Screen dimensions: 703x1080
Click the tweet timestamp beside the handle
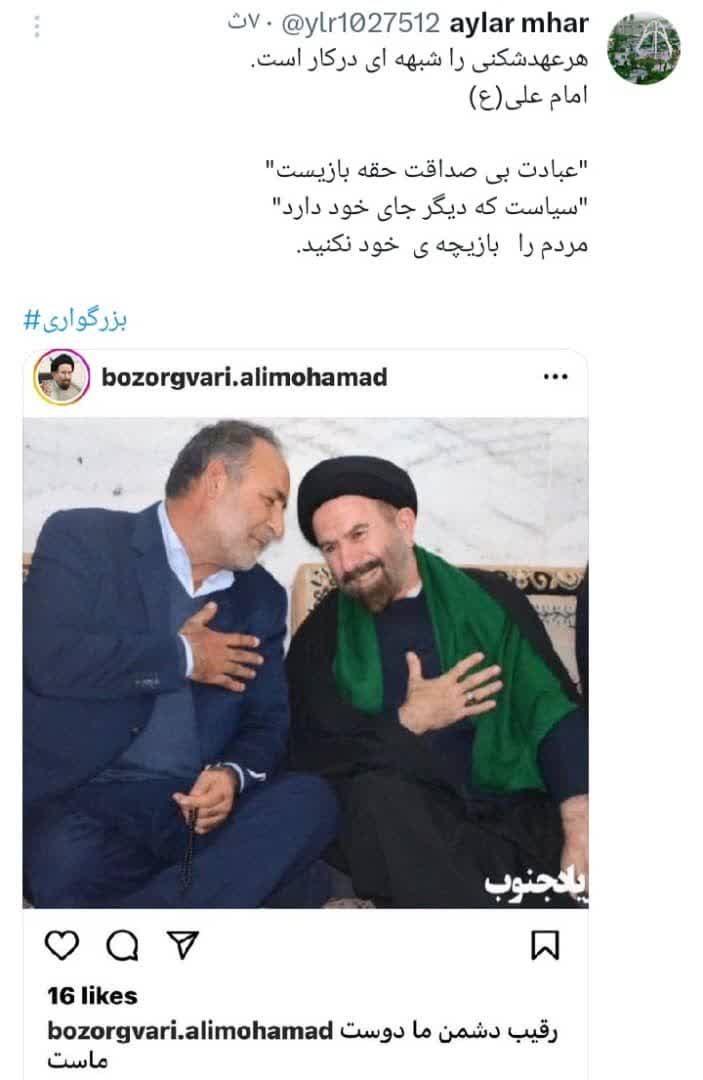click(x=245, y=24)
